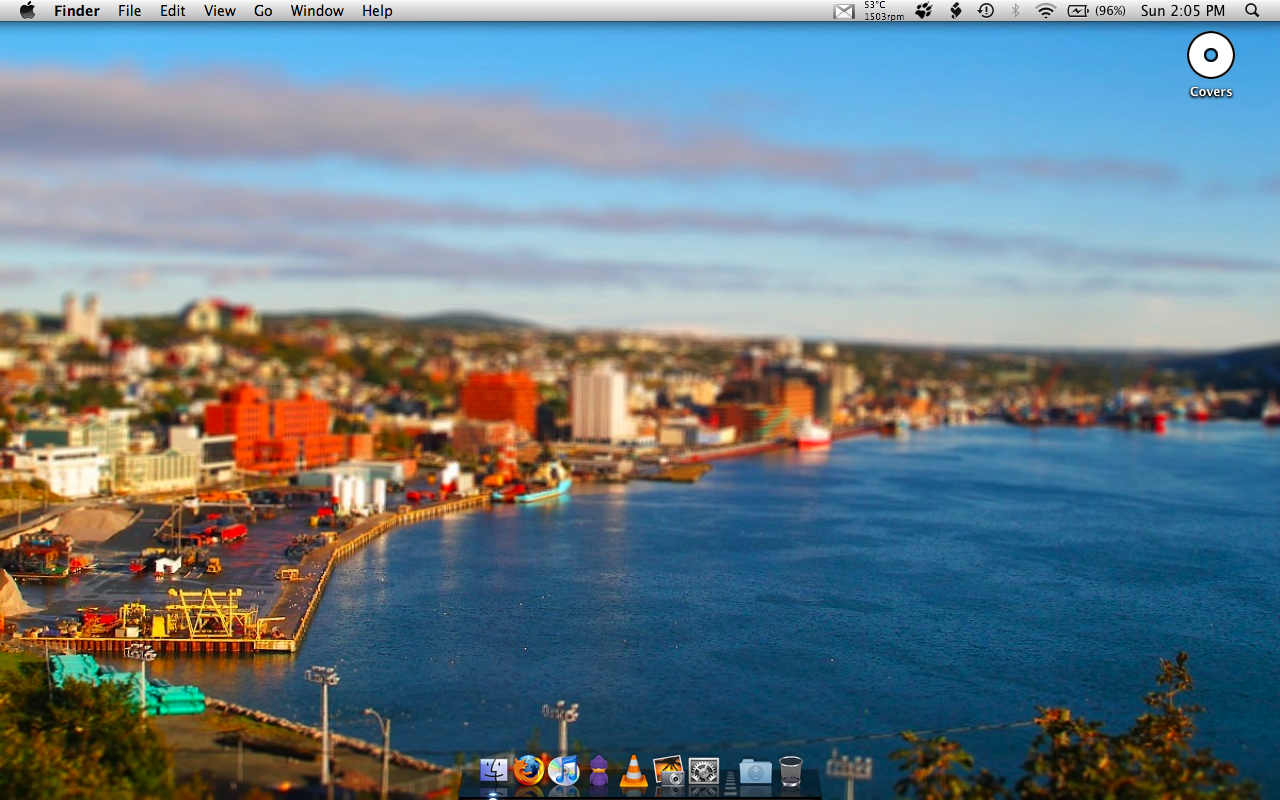Open the File menu
This screenshot has height=800, width=1280.
[129, 11]
